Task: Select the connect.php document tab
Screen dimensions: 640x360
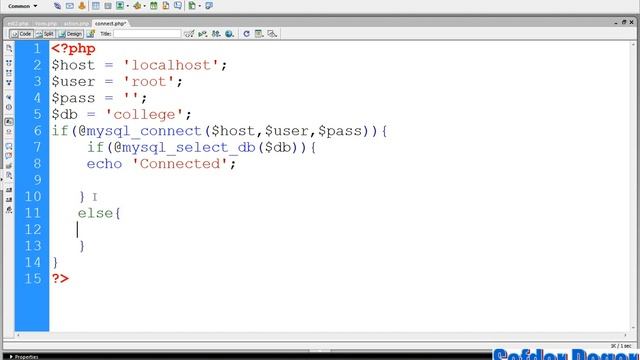Action: (x=110, y=24)
